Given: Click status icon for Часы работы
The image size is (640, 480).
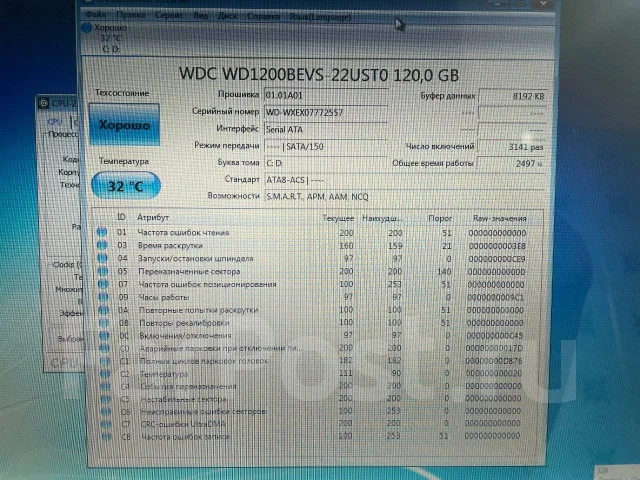Looking at the screenshot, I should coord(104,297).
